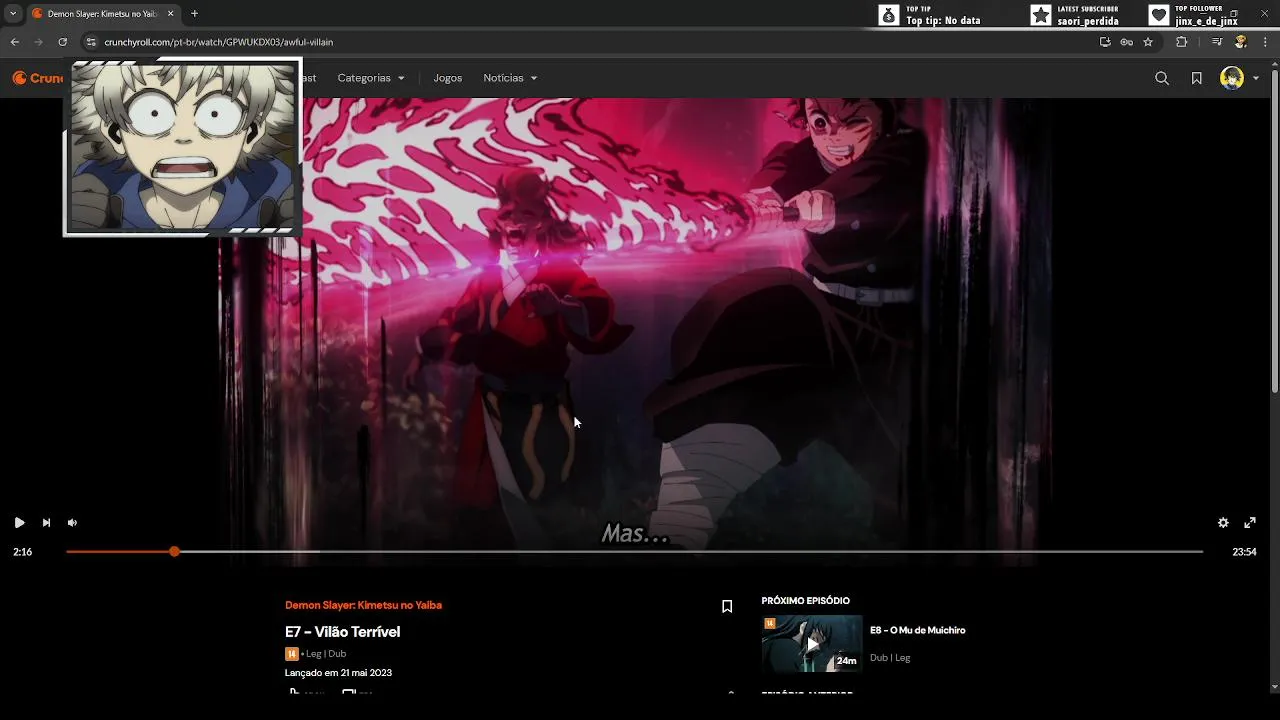Open E8 – O Mu de Muichiro title
The image size is (1280, 720).
pos(917,630)
